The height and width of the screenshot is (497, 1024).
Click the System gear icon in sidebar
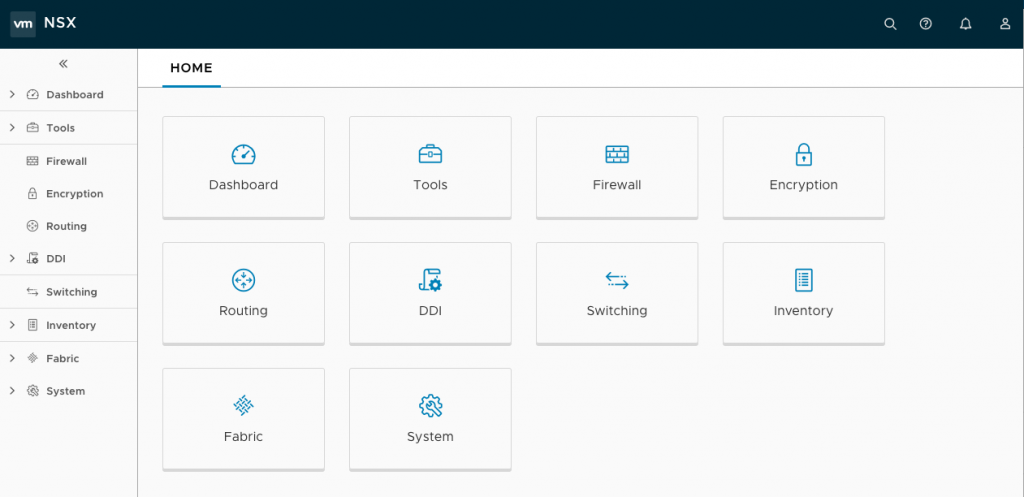tap(33, 391)
